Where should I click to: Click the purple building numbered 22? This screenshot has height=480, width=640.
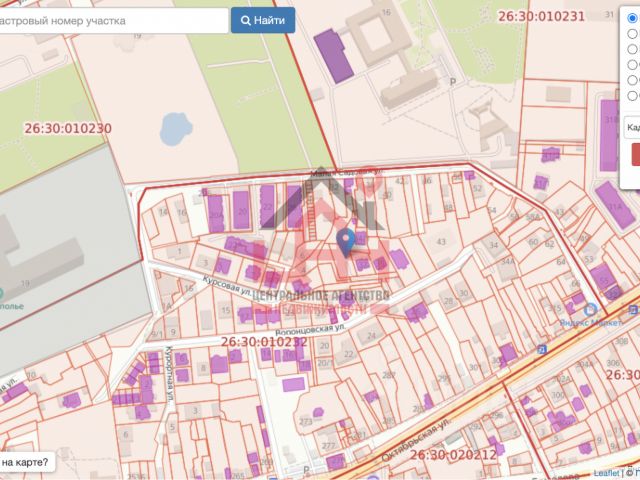click(x=267, y=206)
